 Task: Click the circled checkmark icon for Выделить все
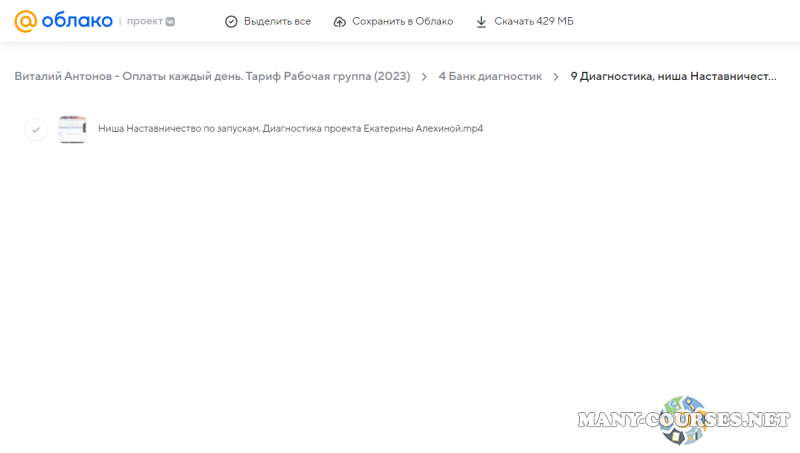pyautogui.click(x=232, y=21)
